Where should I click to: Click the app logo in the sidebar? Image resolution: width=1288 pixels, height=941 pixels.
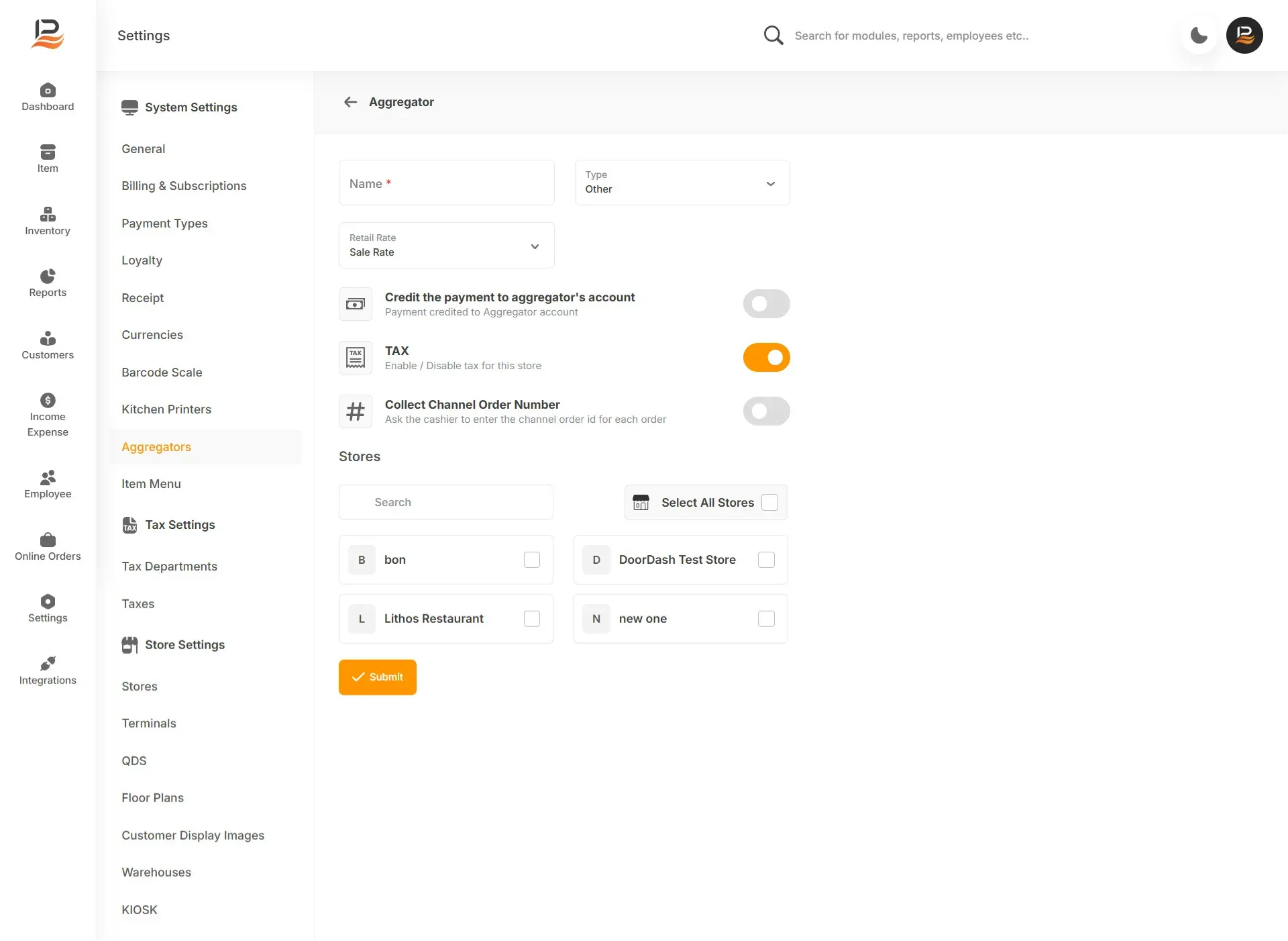click(x=48, y=34)
